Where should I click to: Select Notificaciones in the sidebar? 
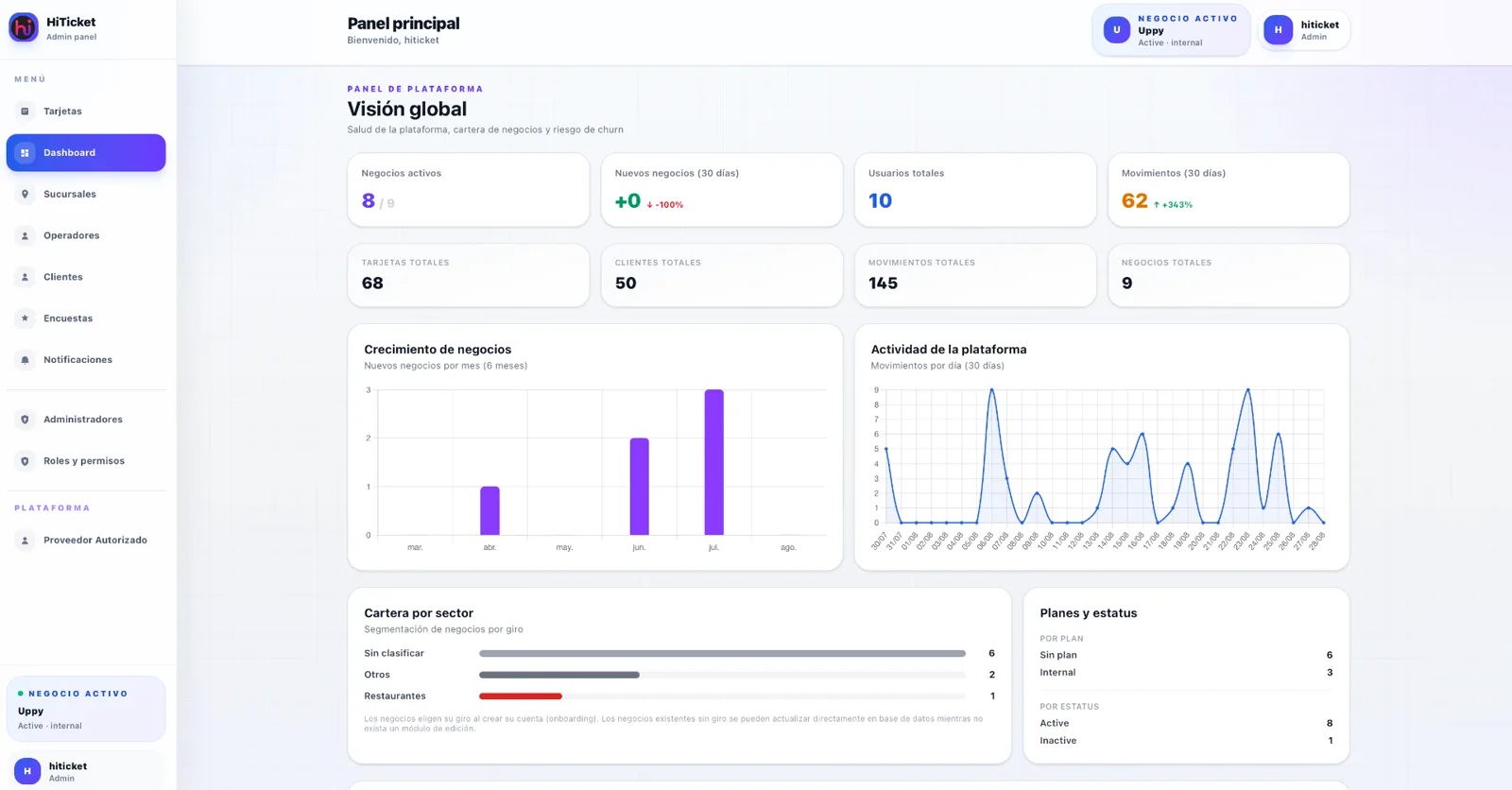coord(86,360)
